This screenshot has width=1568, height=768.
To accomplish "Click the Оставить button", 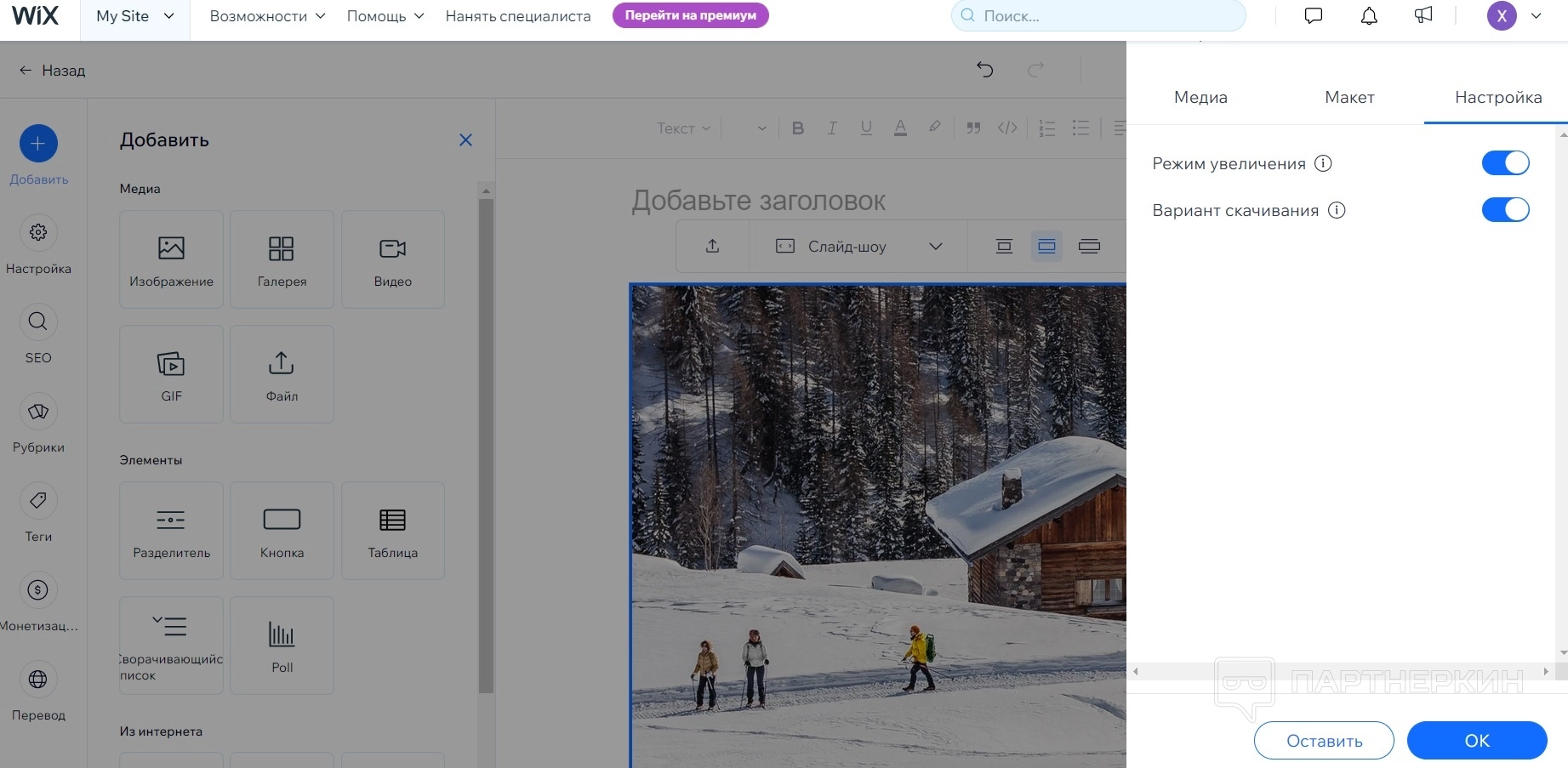I will [x=1324, y=741].
